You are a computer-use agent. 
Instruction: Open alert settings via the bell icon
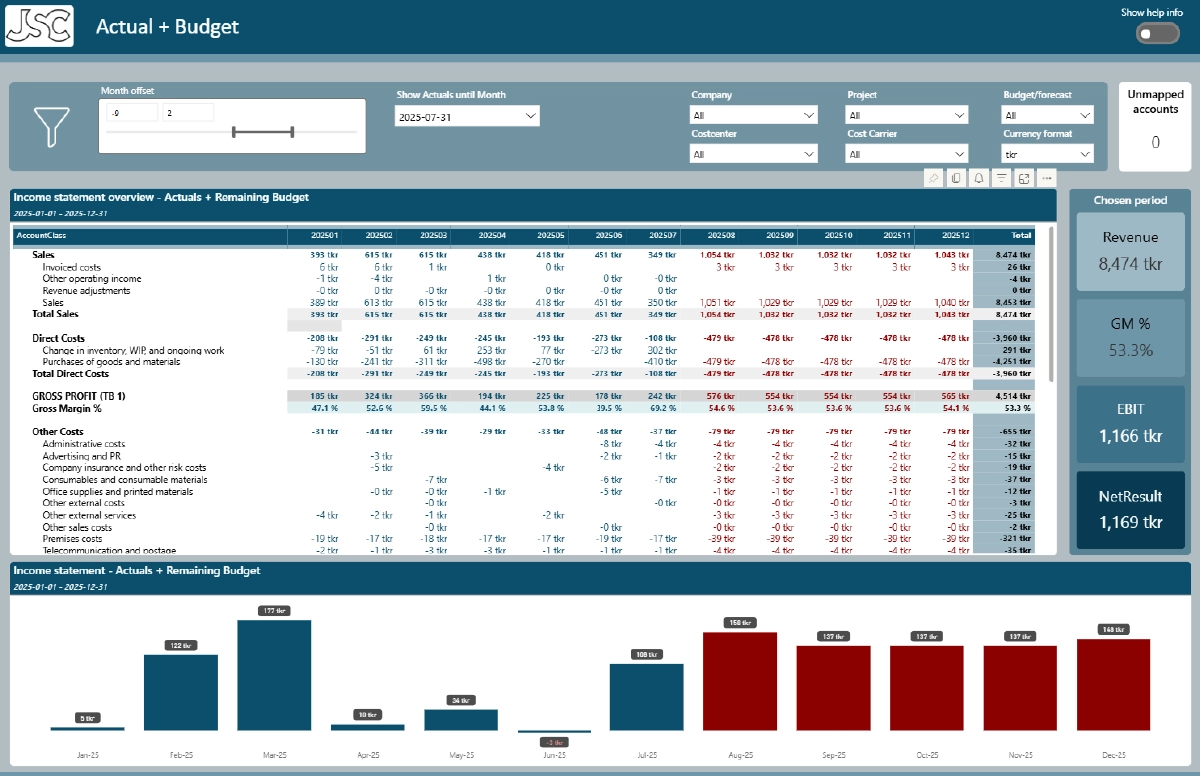click(979, 177)
